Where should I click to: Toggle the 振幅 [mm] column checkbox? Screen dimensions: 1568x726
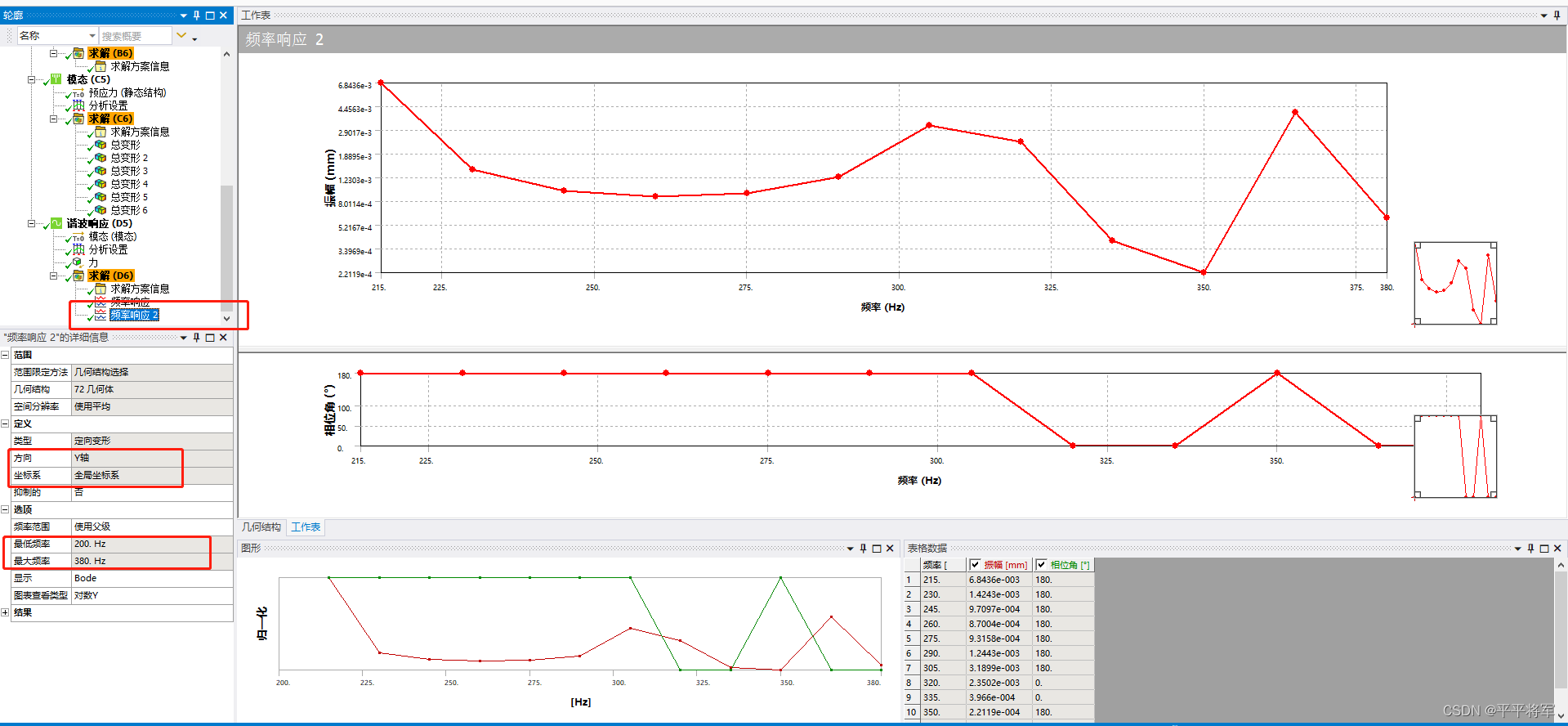pos(975,565)
